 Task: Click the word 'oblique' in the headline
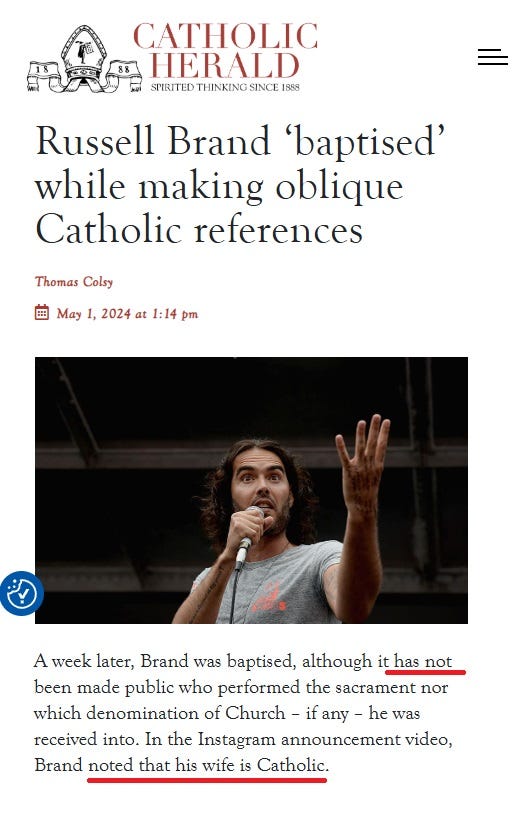339,187
